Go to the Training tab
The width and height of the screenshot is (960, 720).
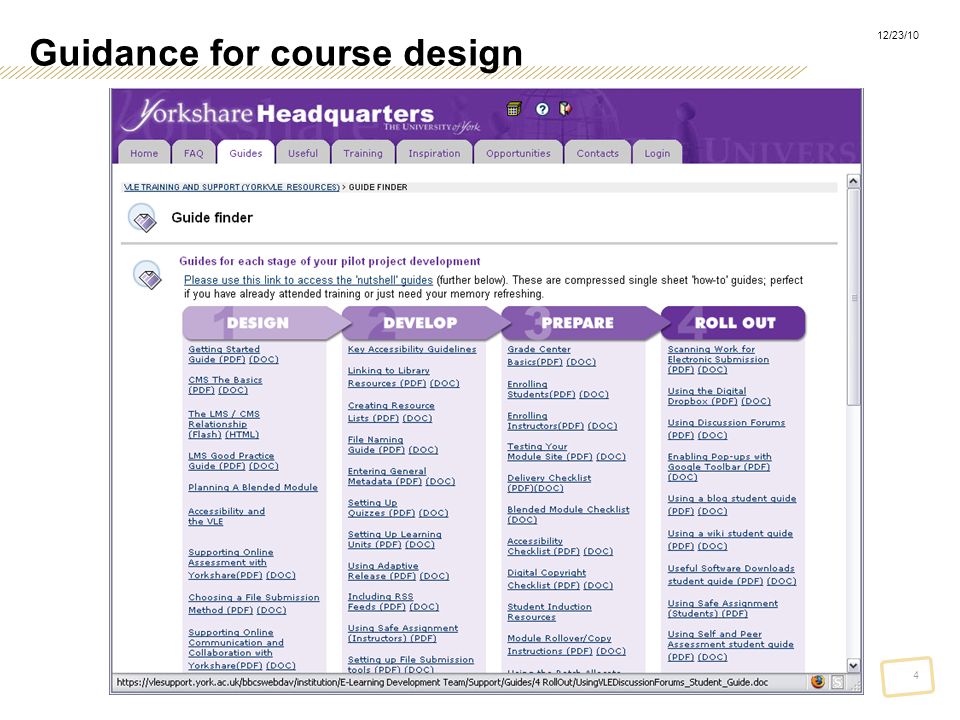coord(363,153)
